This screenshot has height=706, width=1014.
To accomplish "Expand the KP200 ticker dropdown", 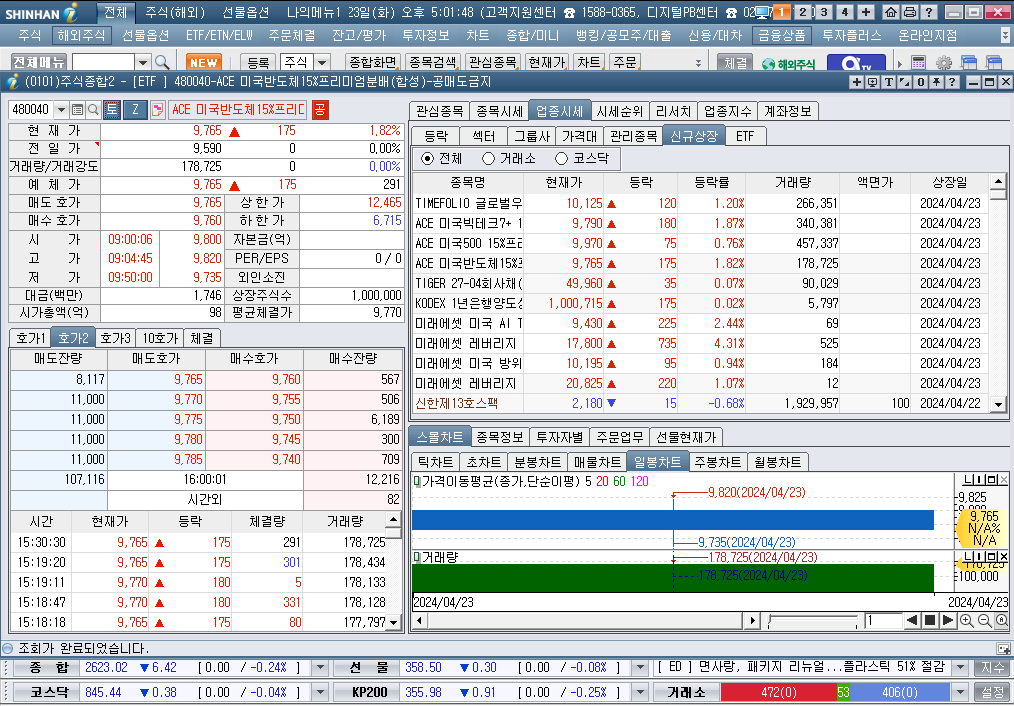I will pyautogui.click(x=640, y=692).
